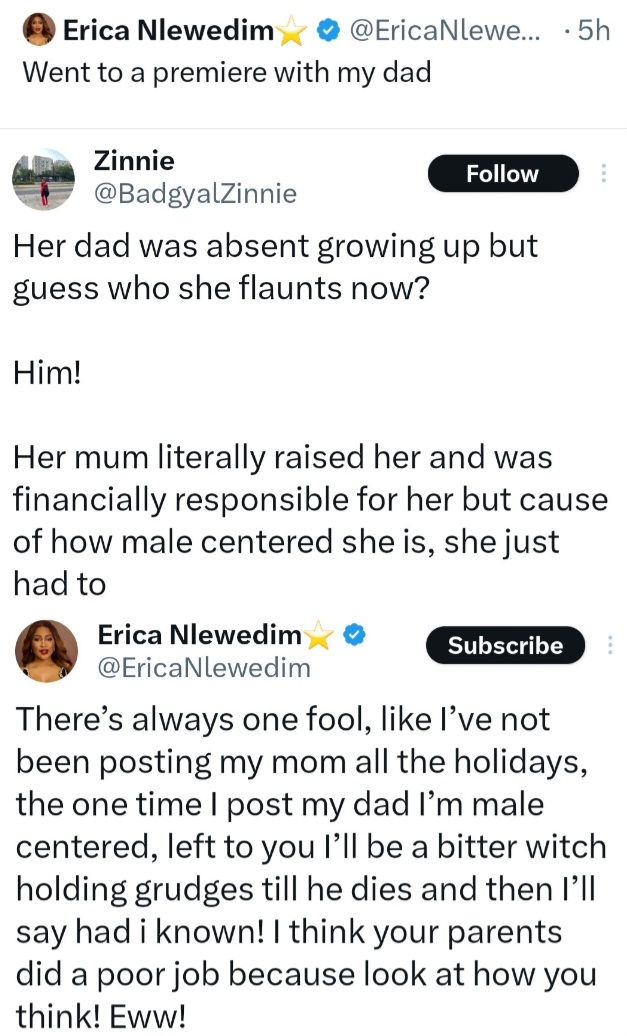627x1036 pixels.
Task: Open the Zinnie display name link
Action: pyautogui.click(x=133, y=160)
